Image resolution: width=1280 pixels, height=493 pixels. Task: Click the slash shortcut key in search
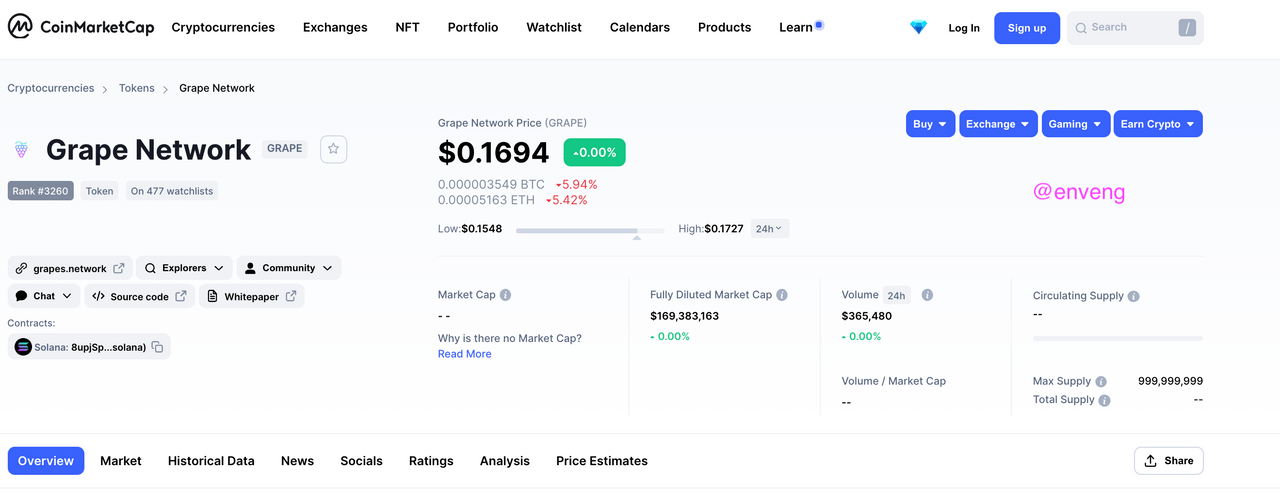pos(1187,28)
